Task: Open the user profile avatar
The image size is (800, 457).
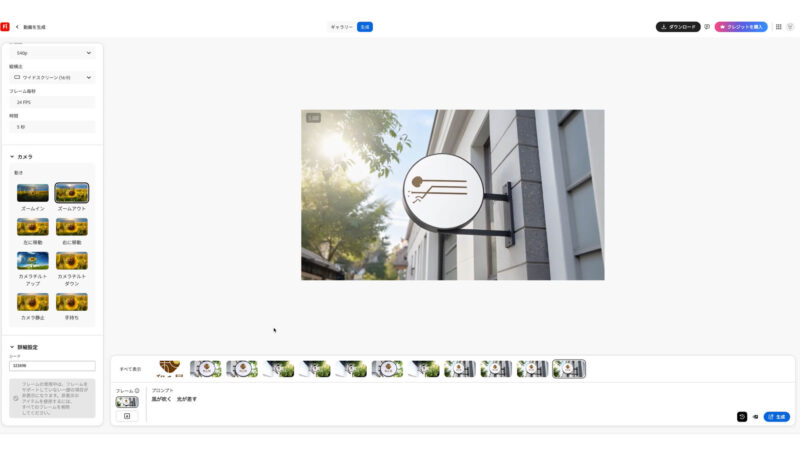Action: (790, 27)
